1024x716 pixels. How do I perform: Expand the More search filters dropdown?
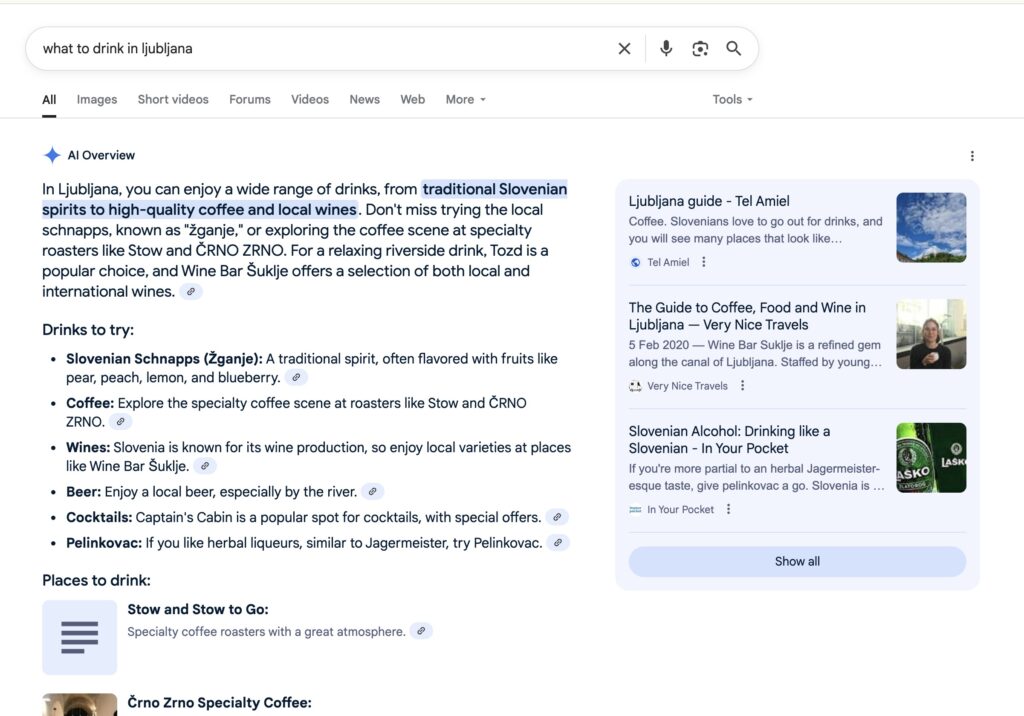(465, 100)
